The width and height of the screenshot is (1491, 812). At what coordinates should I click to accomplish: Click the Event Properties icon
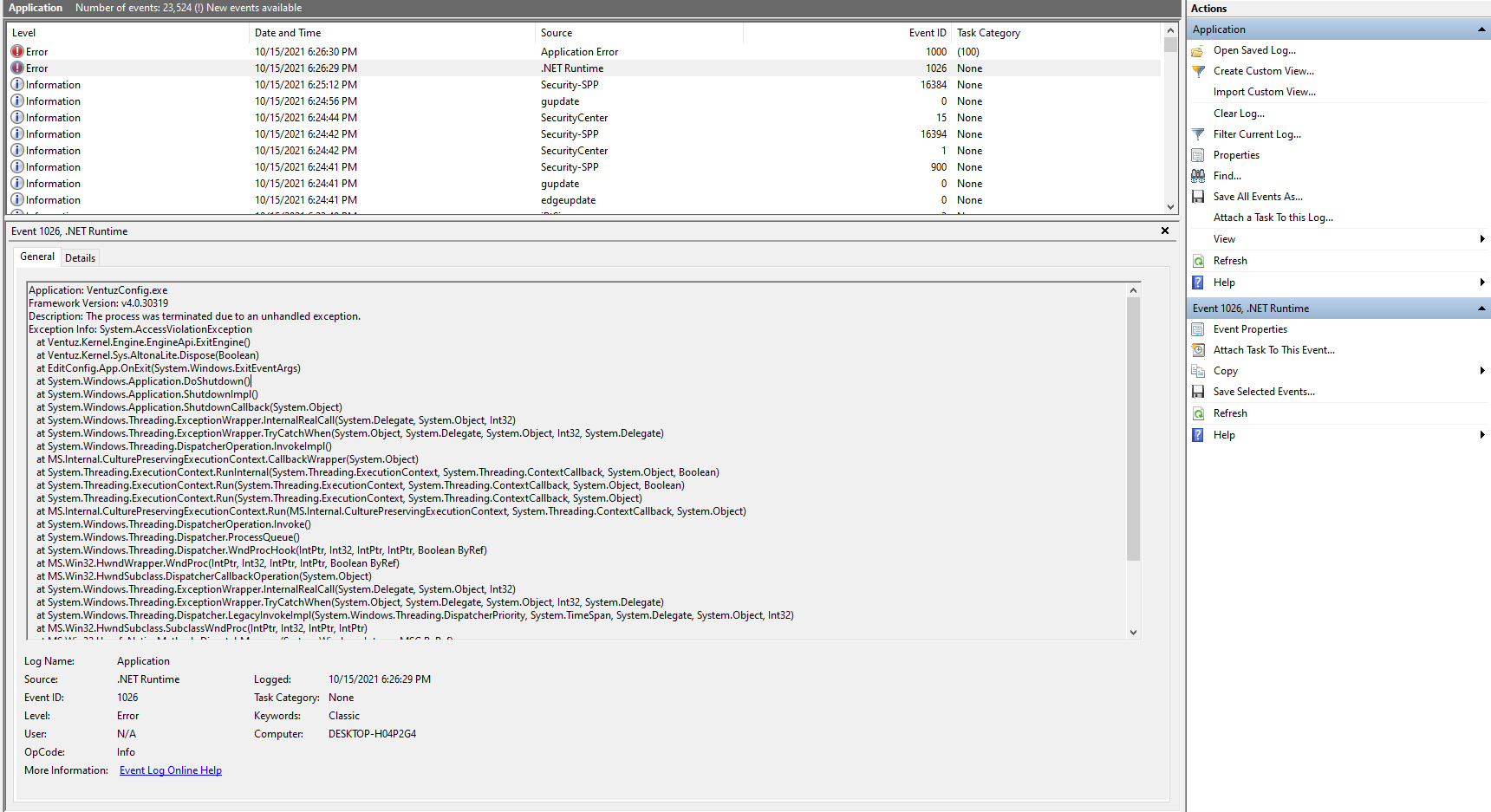click(1198, 329)
